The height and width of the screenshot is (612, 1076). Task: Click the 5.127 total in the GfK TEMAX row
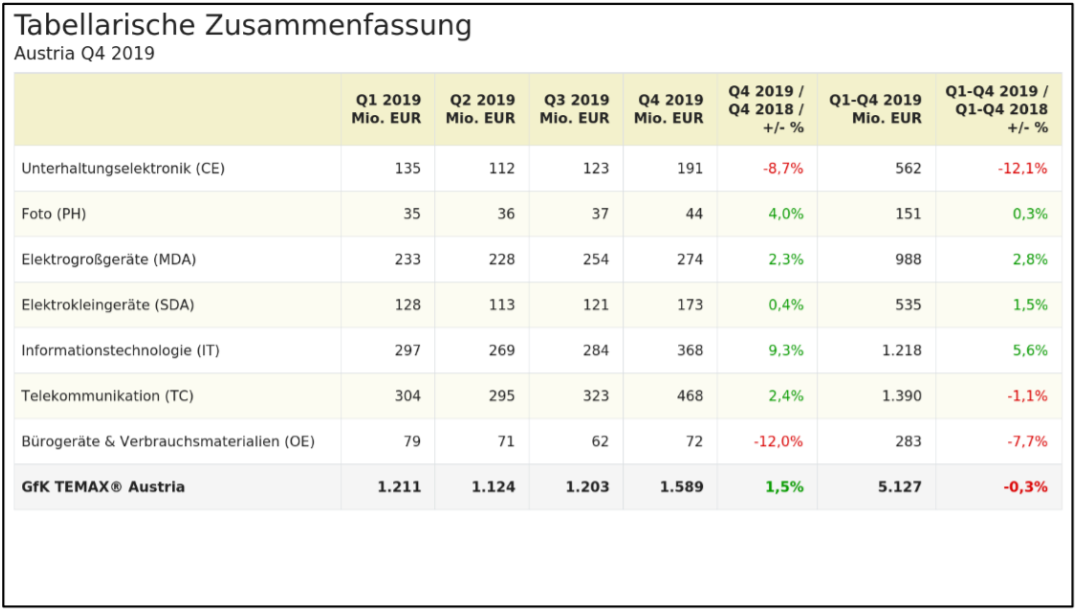pyautogui.click(x=900, y=487)
